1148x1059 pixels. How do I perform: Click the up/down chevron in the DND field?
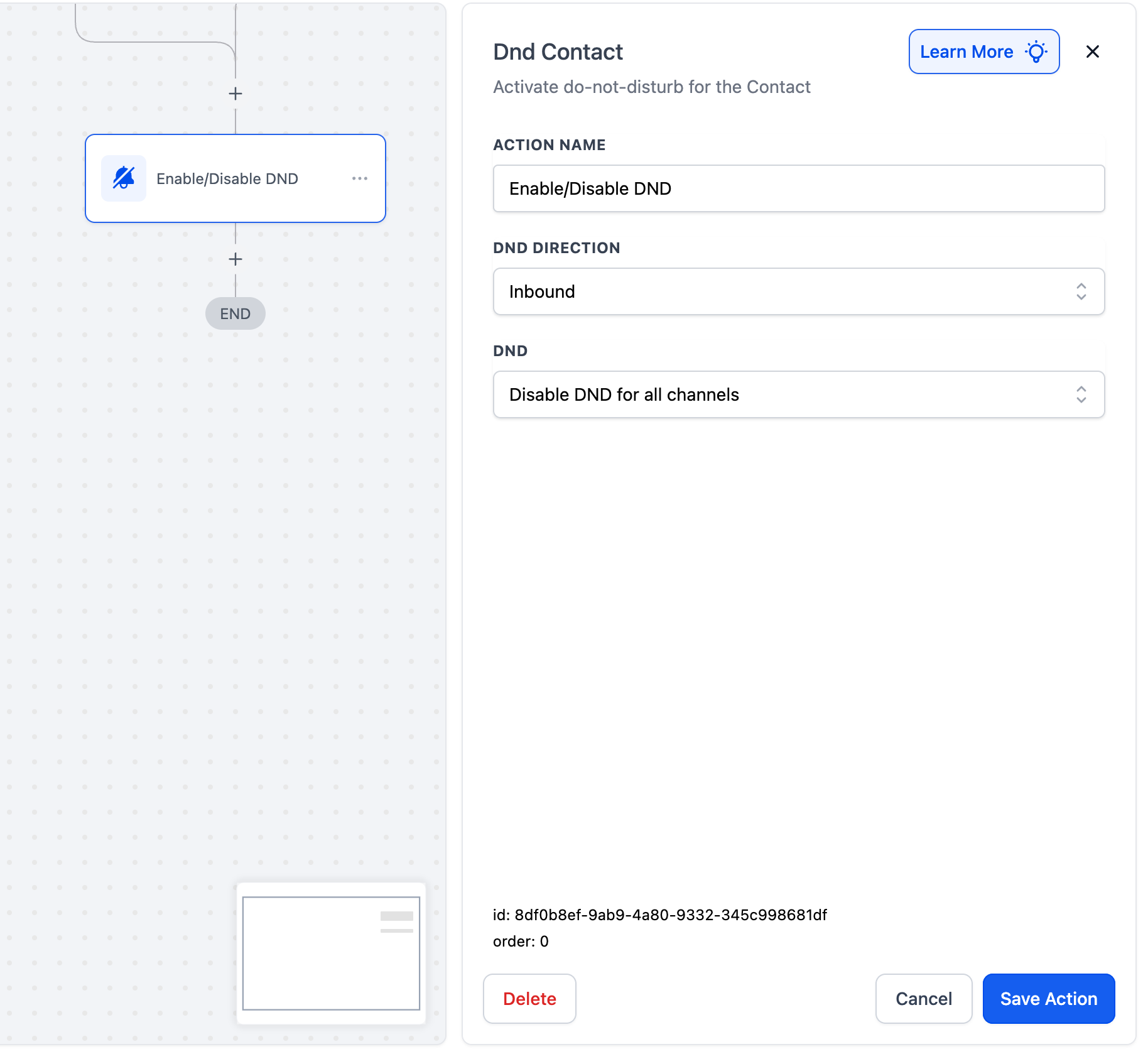click(x=1081, y=394)
